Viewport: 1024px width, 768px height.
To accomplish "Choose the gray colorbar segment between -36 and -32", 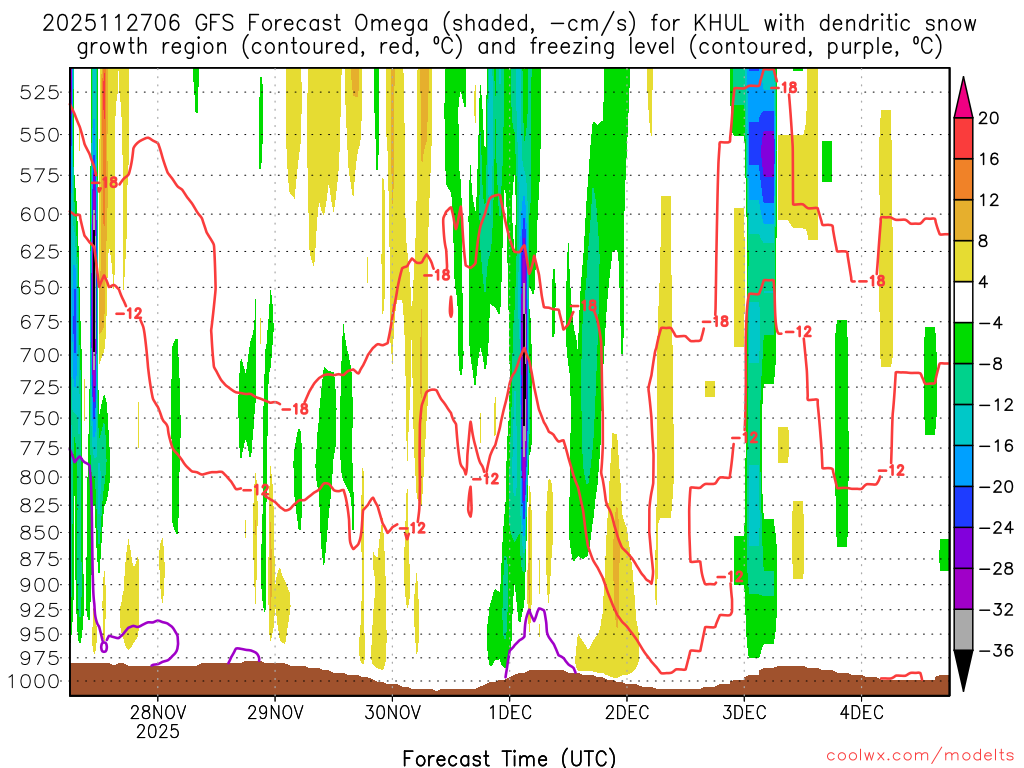I will (965, 630).
